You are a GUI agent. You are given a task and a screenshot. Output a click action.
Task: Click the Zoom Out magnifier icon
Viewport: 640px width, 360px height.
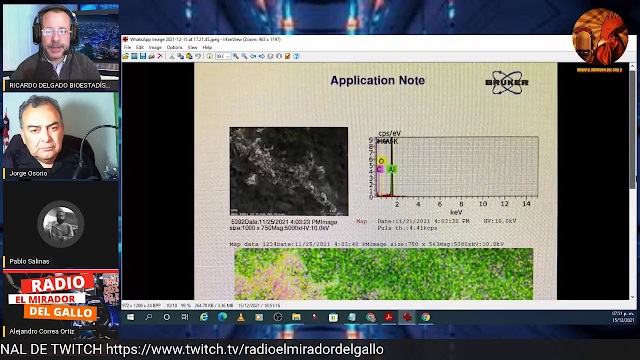pos(244,56)
